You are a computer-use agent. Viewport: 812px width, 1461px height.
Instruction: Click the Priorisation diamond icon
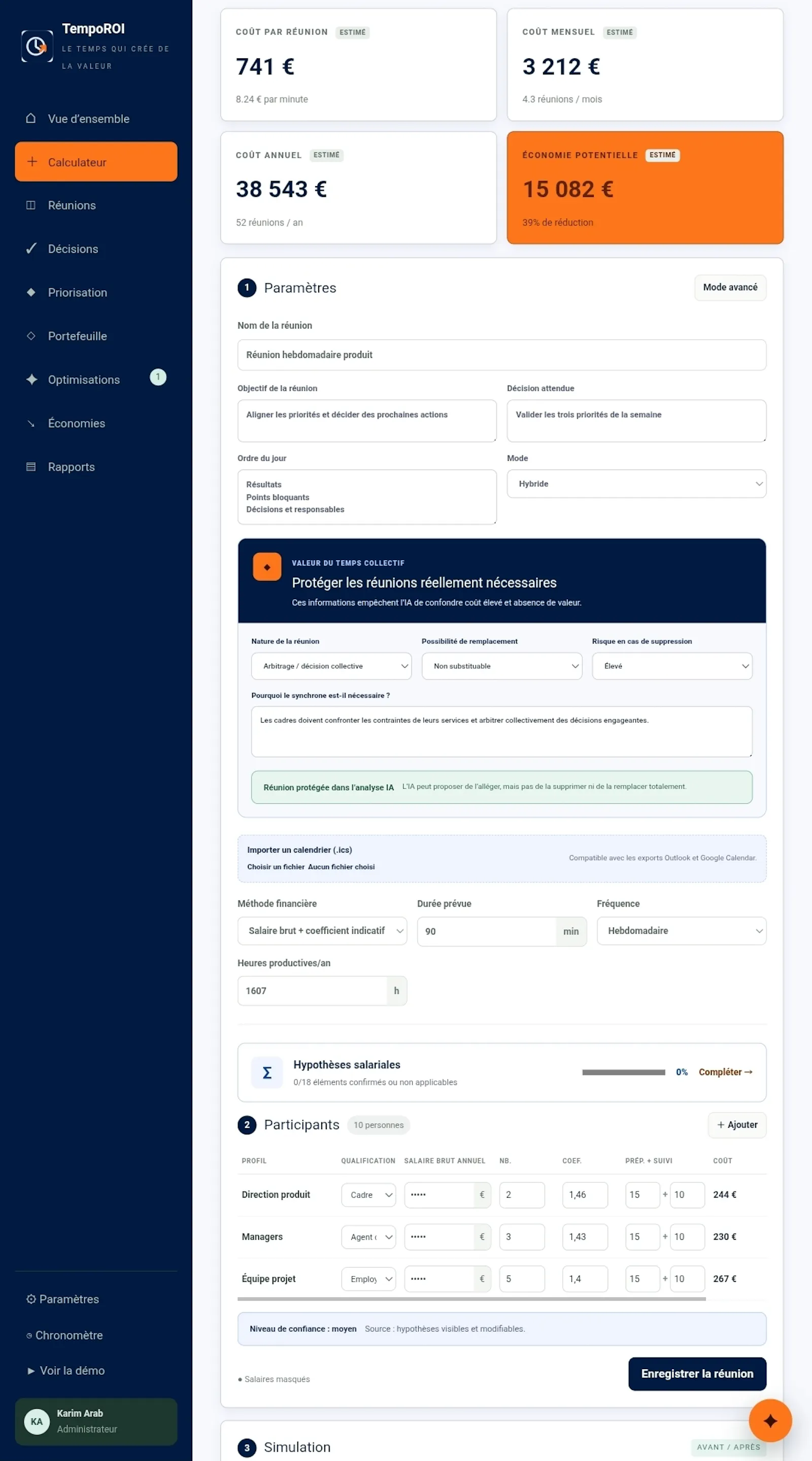(31, 292)
